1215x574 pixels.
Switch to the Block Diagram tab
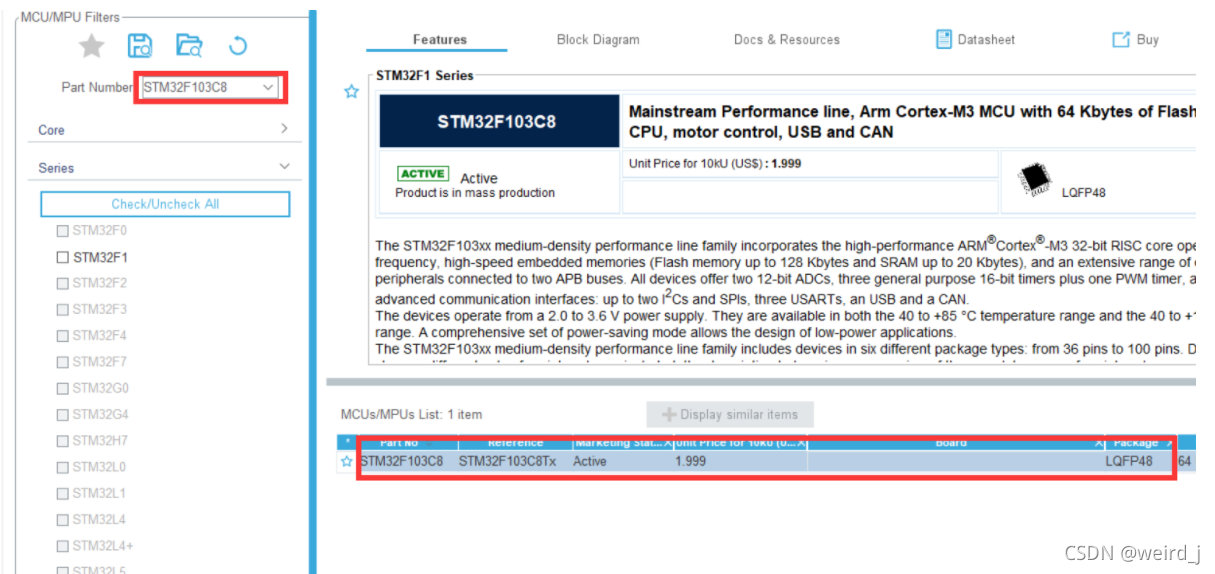pyautogui.click(x=598, y=40)
